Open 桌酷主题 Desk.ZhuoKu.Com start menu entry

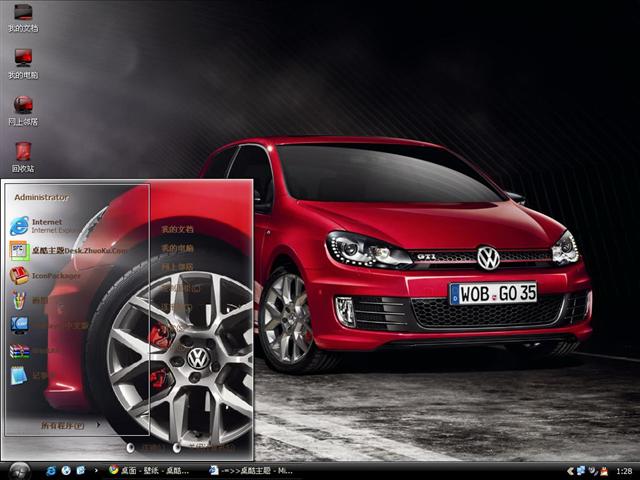pos(68,250)
